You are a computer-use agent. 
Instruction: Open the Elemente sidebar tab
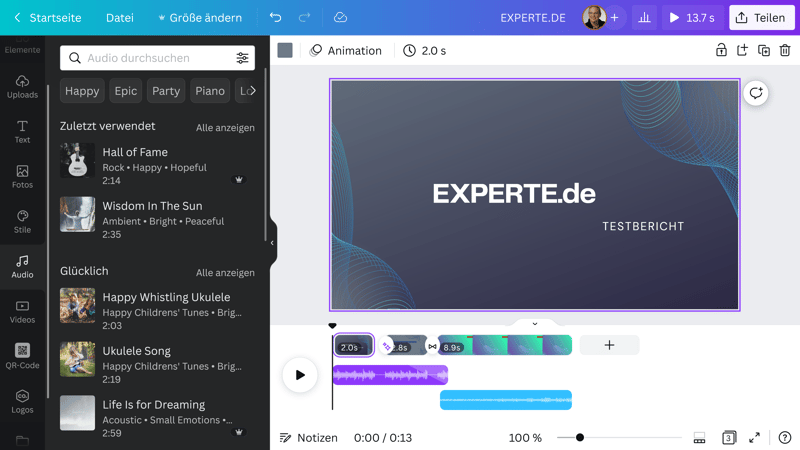[x=22, y=45]
